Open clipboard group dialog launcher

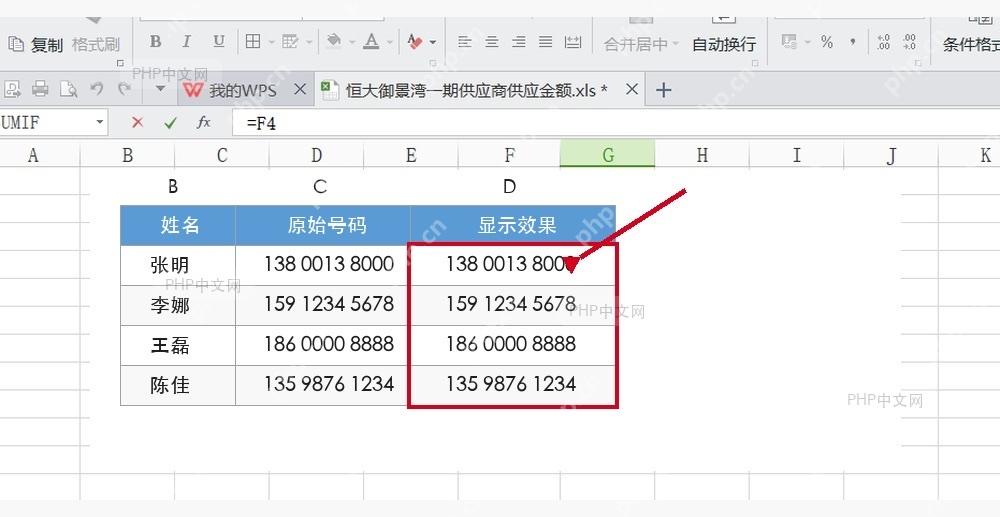pyautogui.click(x=121, y=63)
